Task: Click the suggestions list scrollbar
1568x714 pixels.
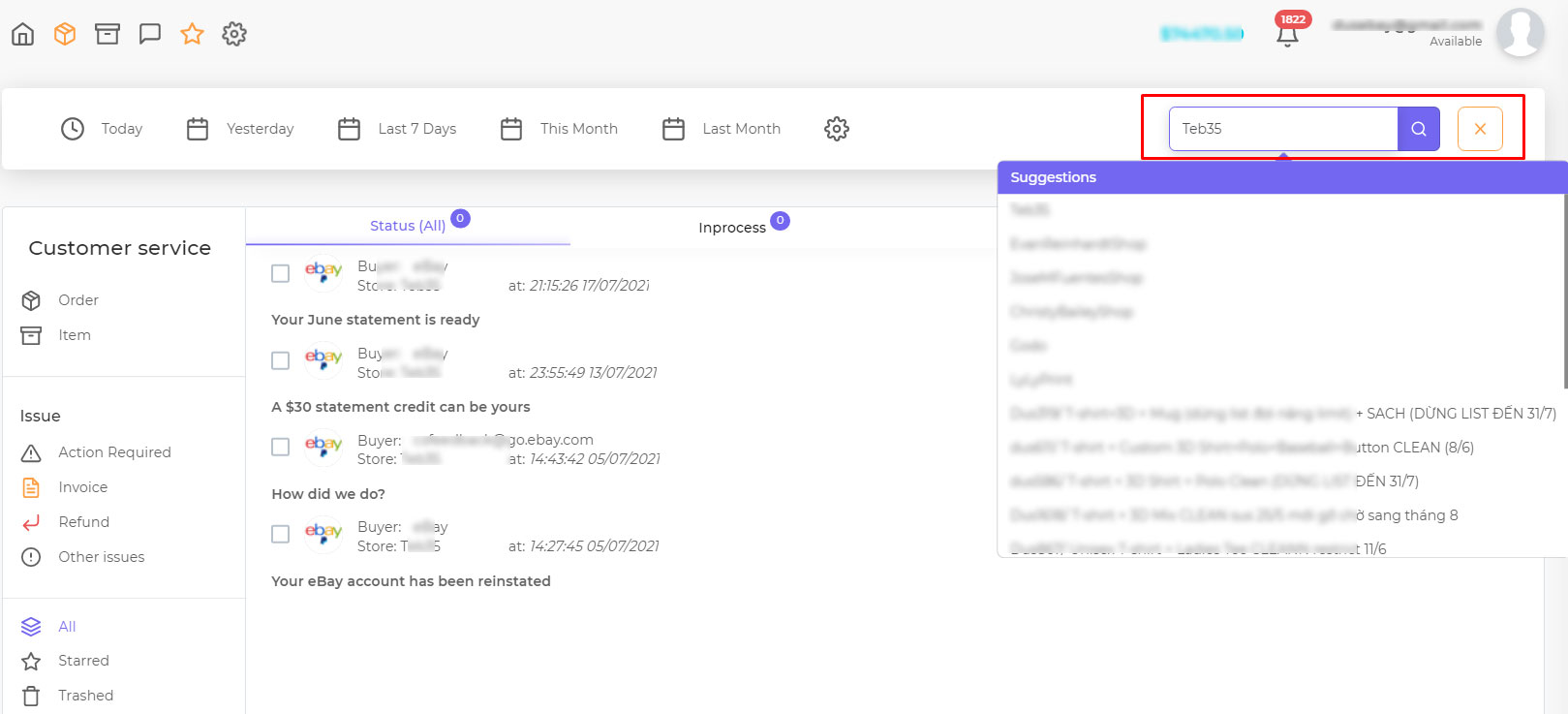Action: tap(1564, 291)
